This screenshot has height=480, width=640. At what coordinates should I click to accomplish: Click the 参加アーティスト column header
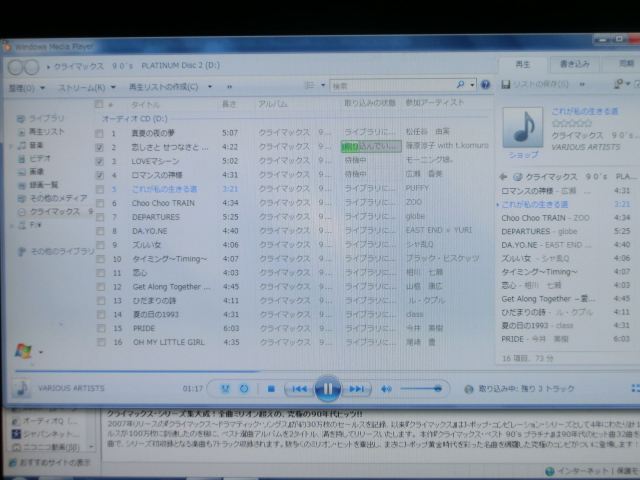tap(435, 102)
